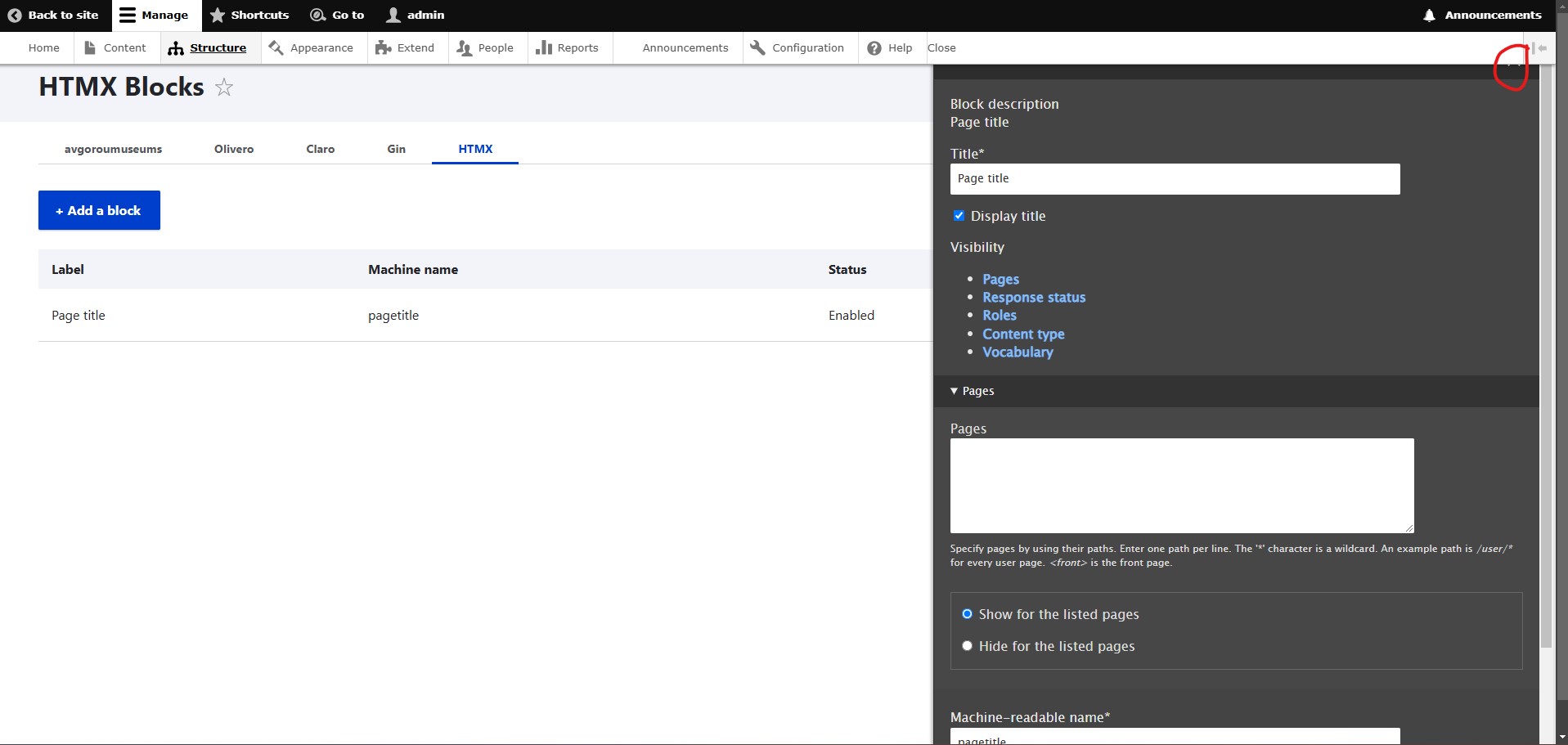Bookmark HTMX Blocks with the star icon

[x=222, y=88]
